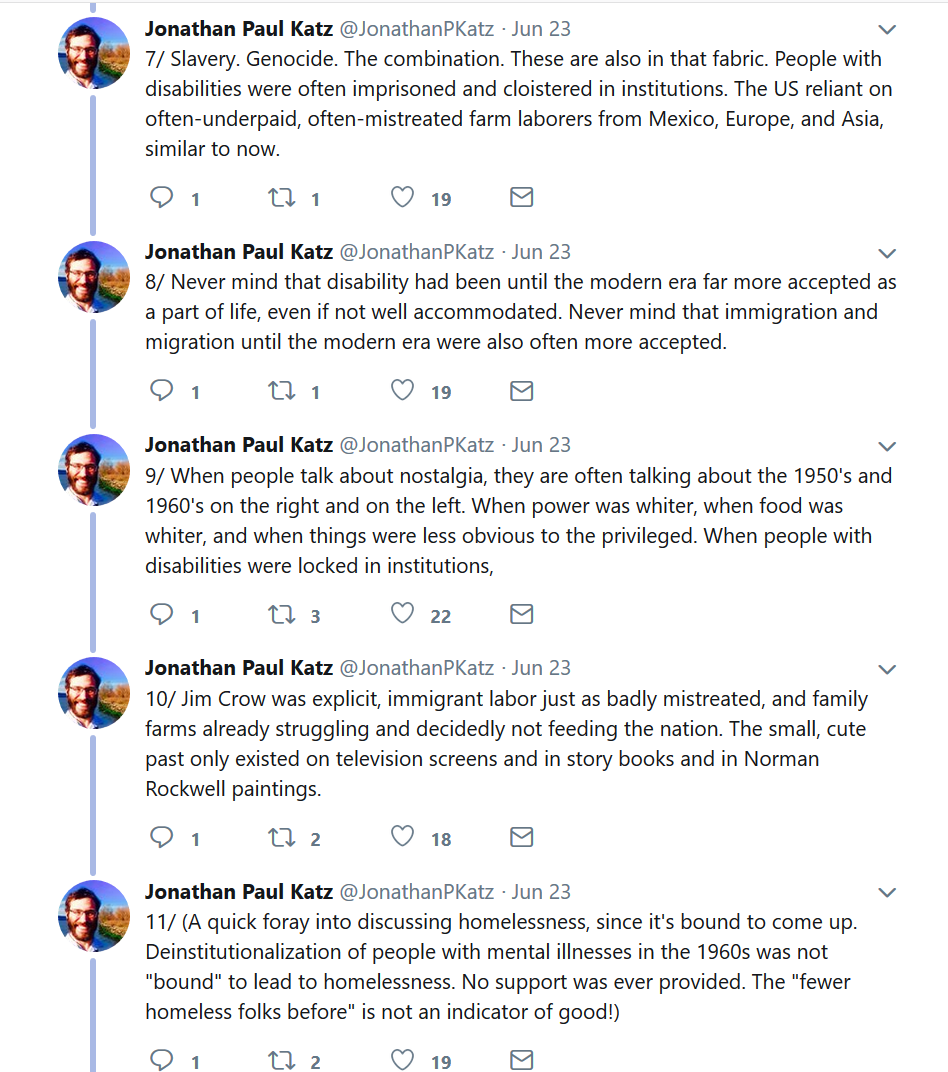The width and height of the screenshot is (948, 1072).
Task: Send tweet 10/ about Jim Crow via direct message
Action: pyautogui.click(x=521, y=837)
